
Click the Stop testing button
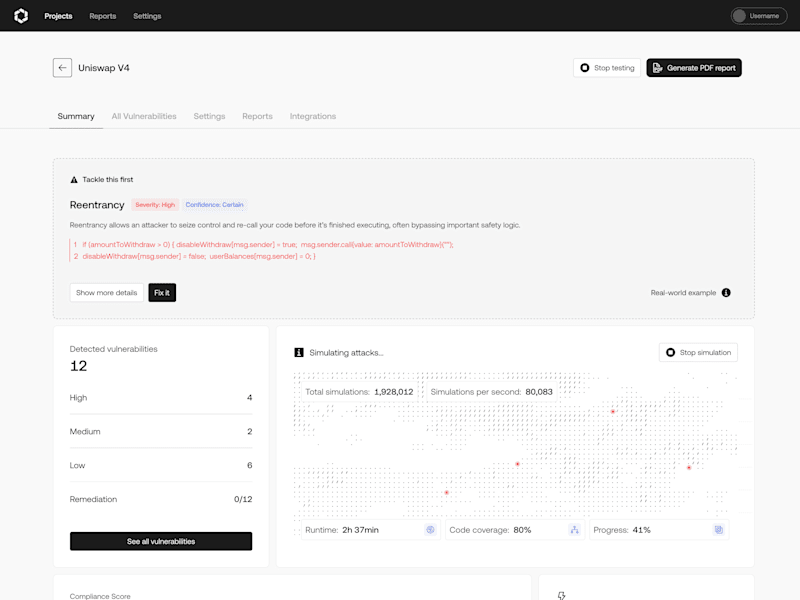607,68
